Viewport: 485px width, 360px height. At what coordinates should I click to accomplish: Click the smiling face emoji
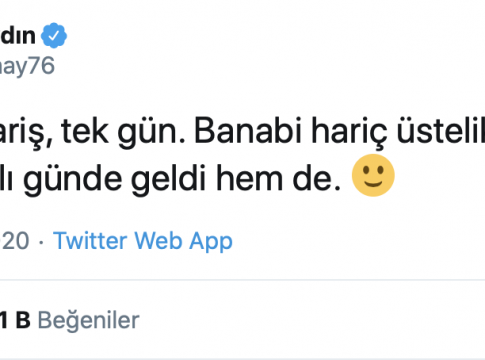click(x=373, y=175)
